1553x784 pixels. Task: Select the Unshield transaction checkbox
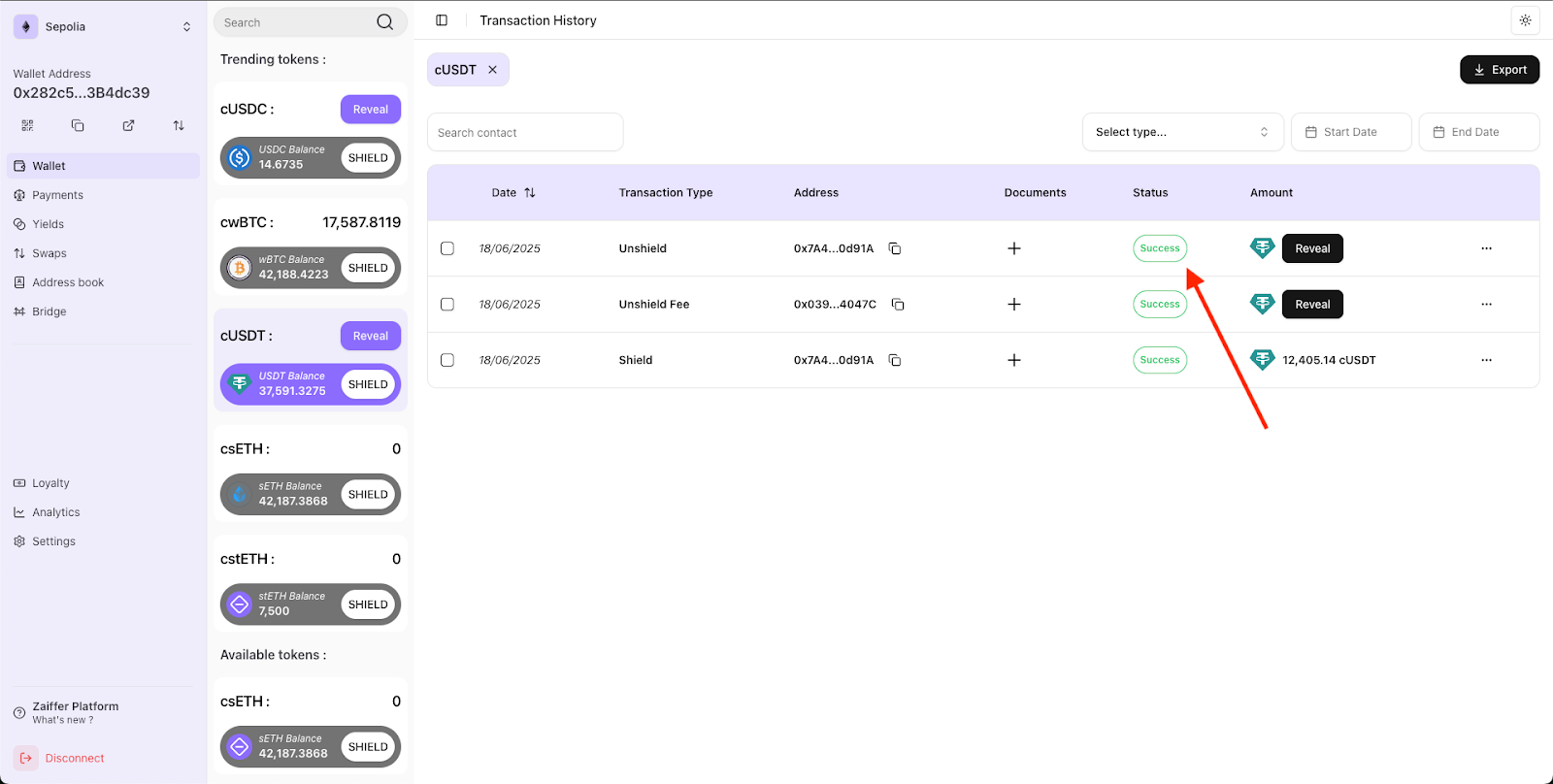[447, 248]
